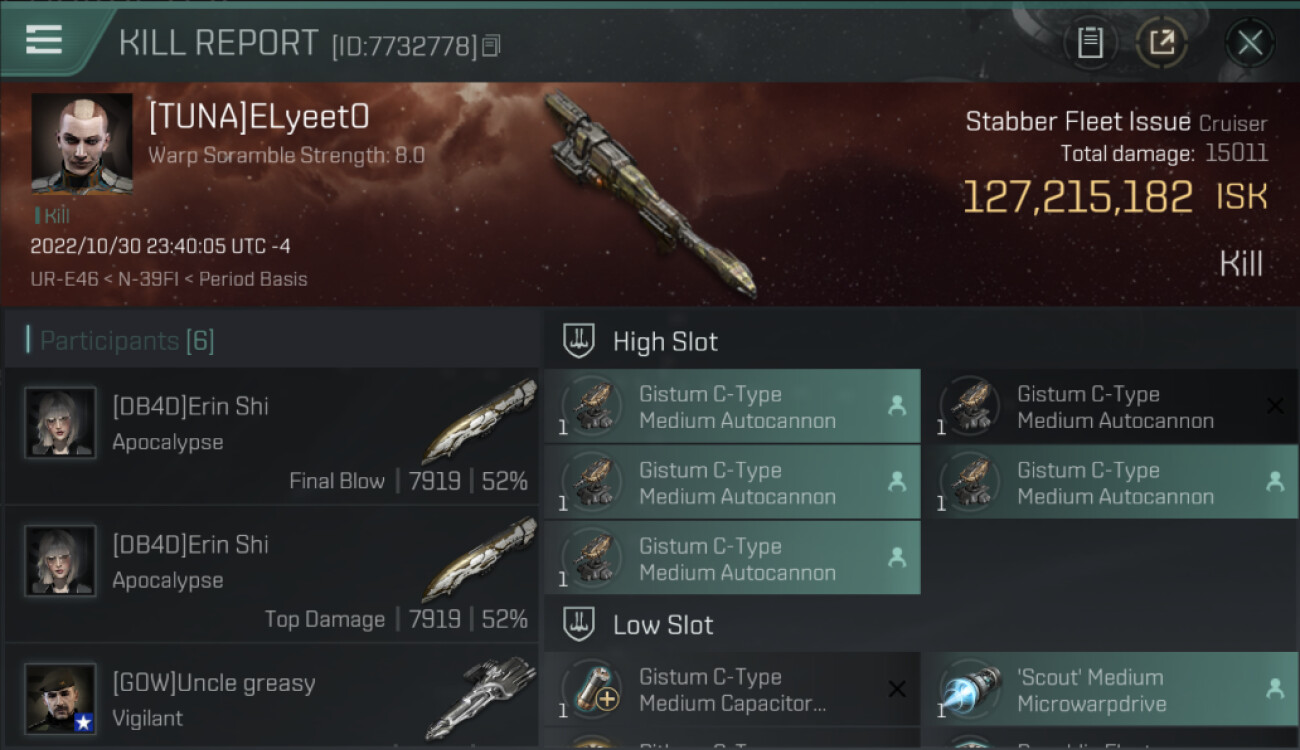The width and height of the screenshot is (1300, 750).
Task: Share kill report via export icon
Action: point(1161,42)
